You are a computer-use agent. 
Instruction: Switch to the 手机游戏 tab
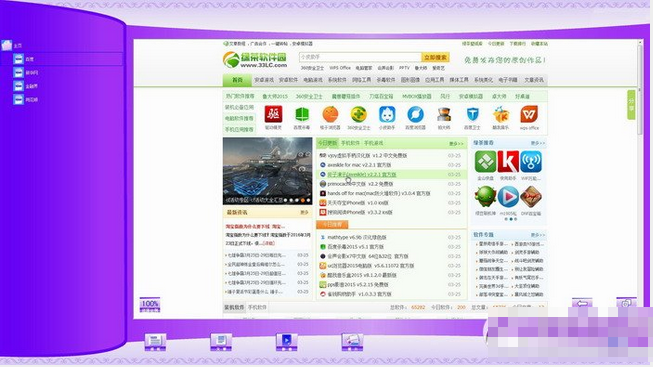coord(374,143)
